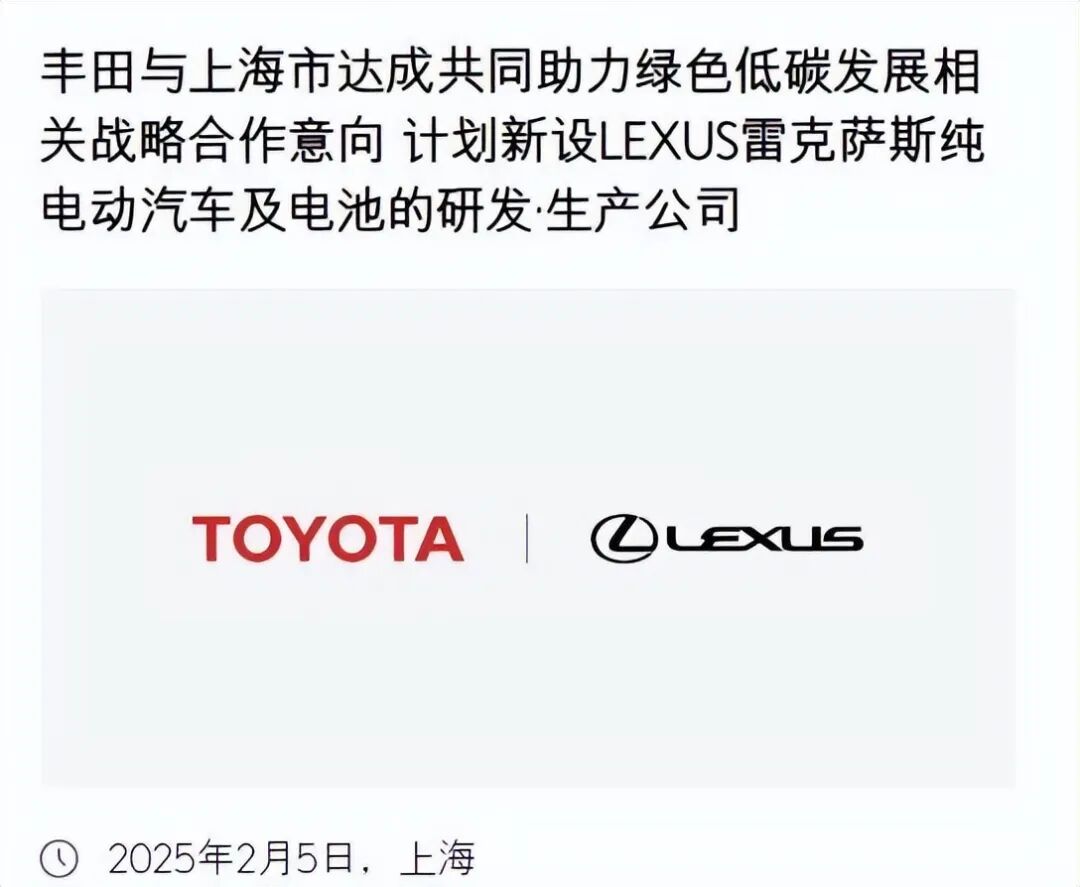Viewport: 1080px width, 887px height.
Task: Click the word 达成 in the headline
Action: click(388, 74)
